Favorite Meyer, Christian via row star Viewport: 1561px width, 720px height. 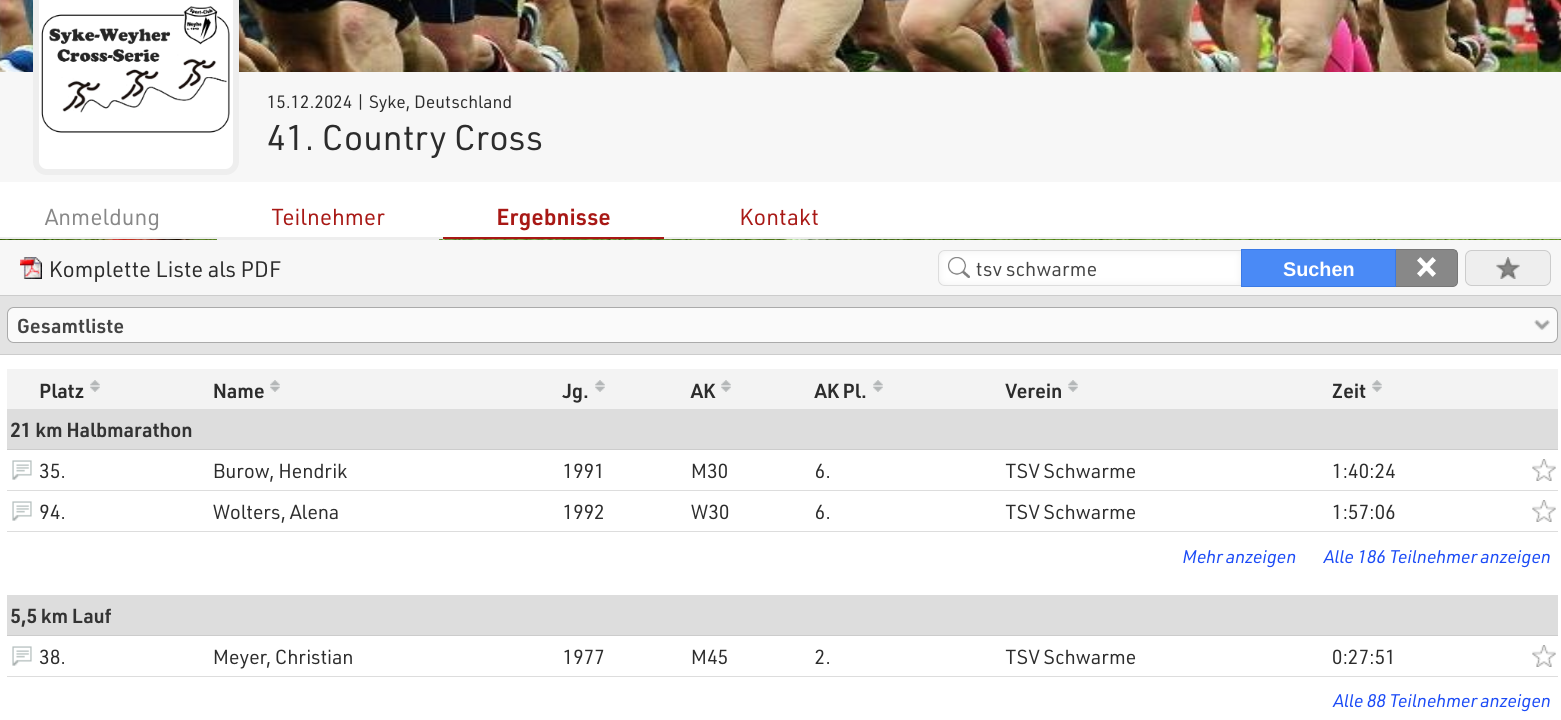[x=1543, y=656]
